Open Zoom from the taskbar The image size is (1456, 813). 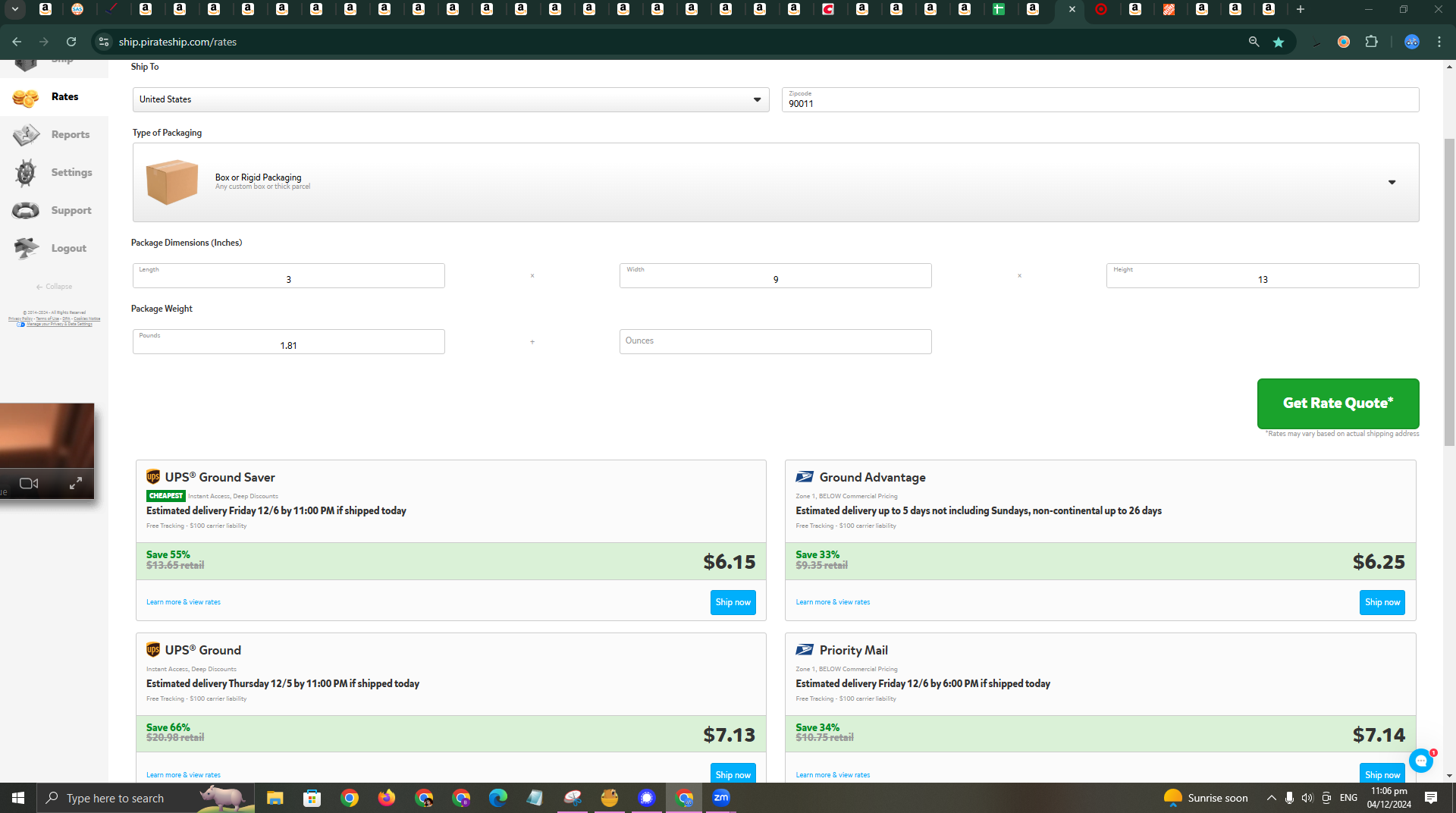tap(721, 798)
